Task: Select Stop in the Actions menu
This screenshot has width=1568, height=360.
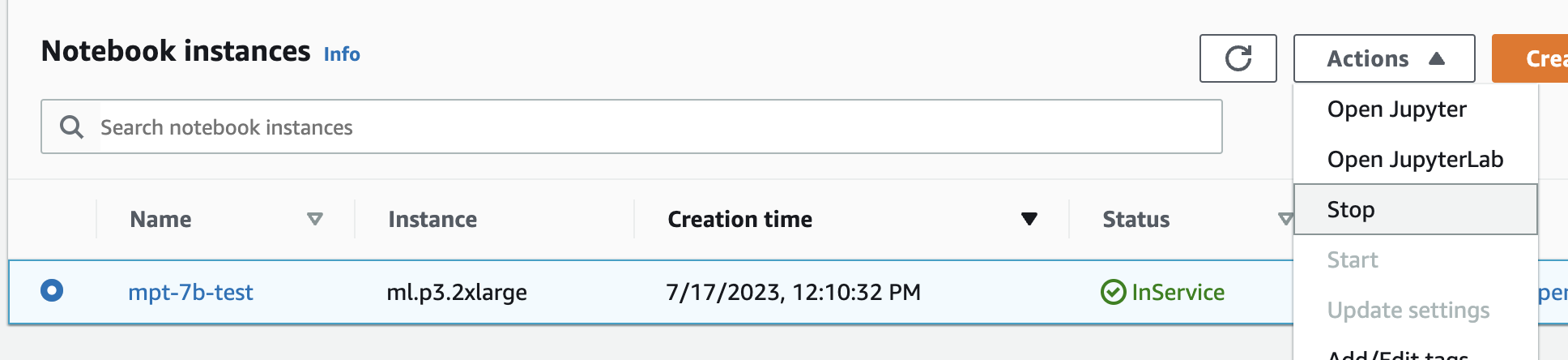Action: 1350,210
